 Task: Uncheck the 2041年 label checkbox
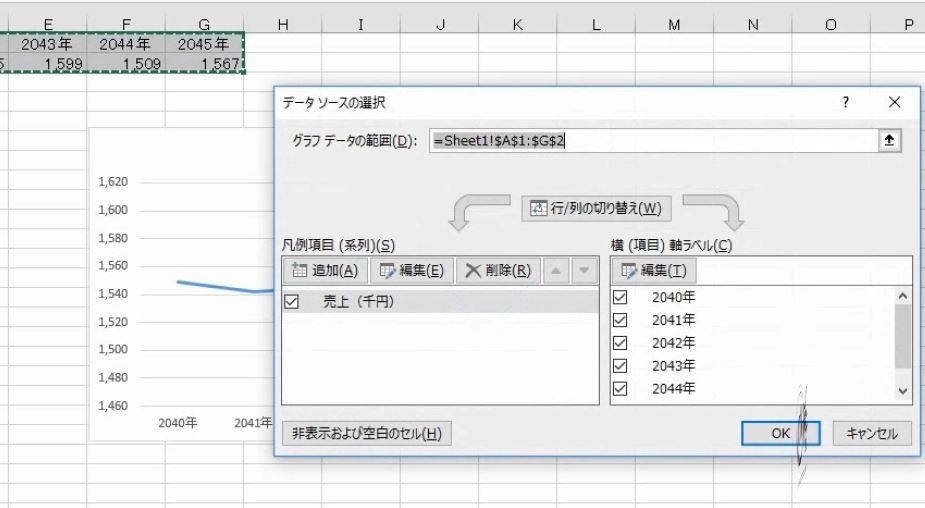coord(620,320)
